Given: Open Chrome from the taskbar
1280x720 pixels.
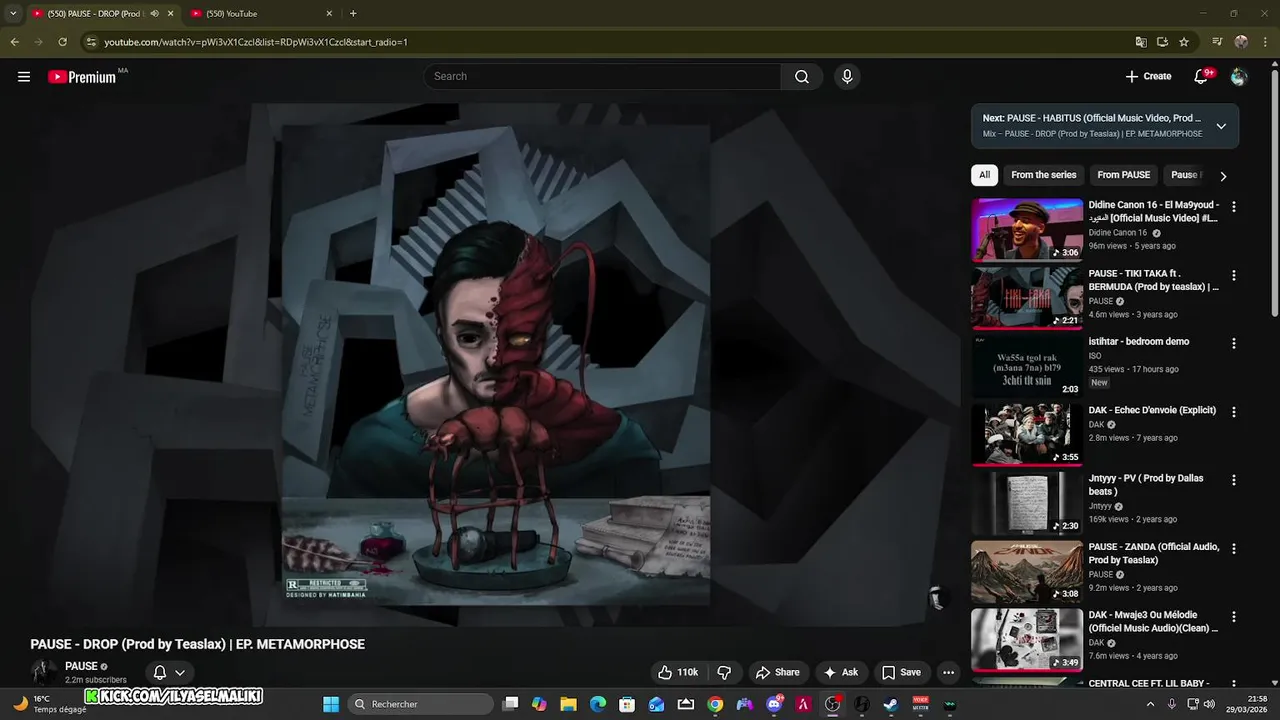Looking at the screenshot, I should coord(715,704).
